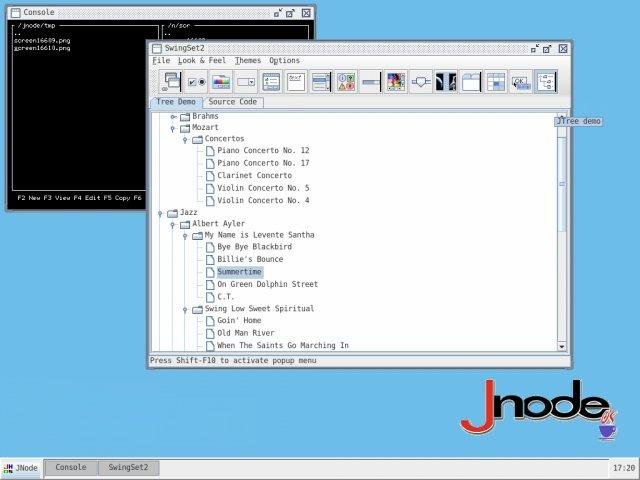The height and width of the screenshot is (480, 640).
Task: Select the Billie's Bounce song
Action: [244, 260]
